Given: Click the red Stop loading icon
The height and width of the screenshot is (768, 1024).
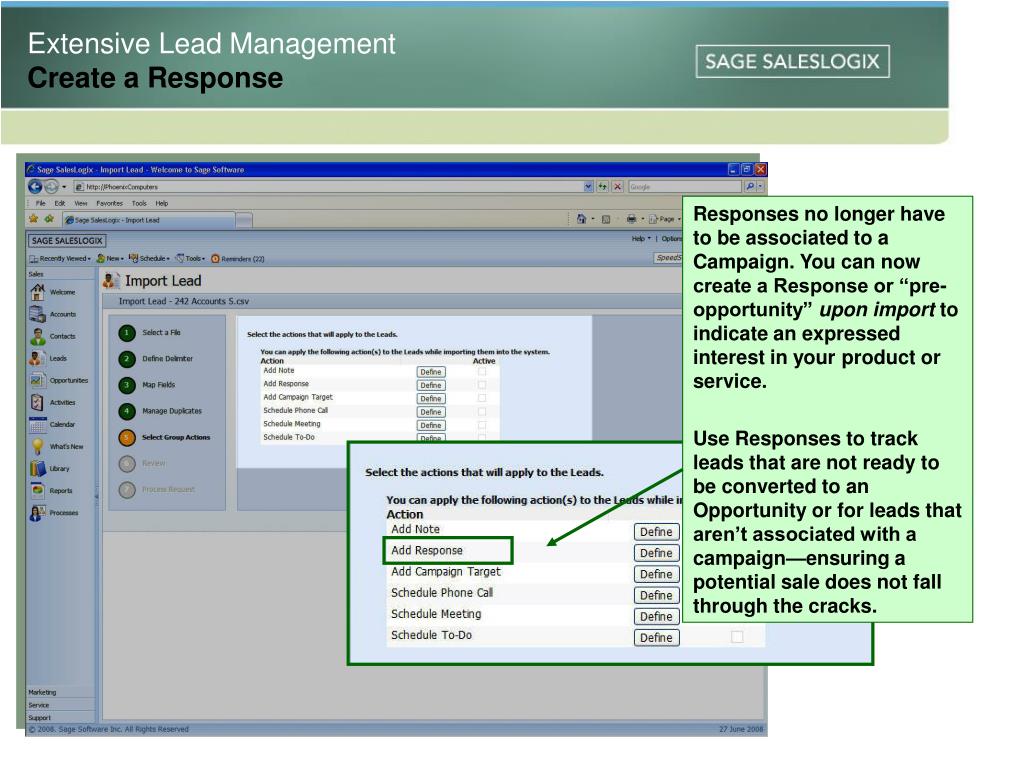Looking at the screenshot, I should tap(617, 187).
